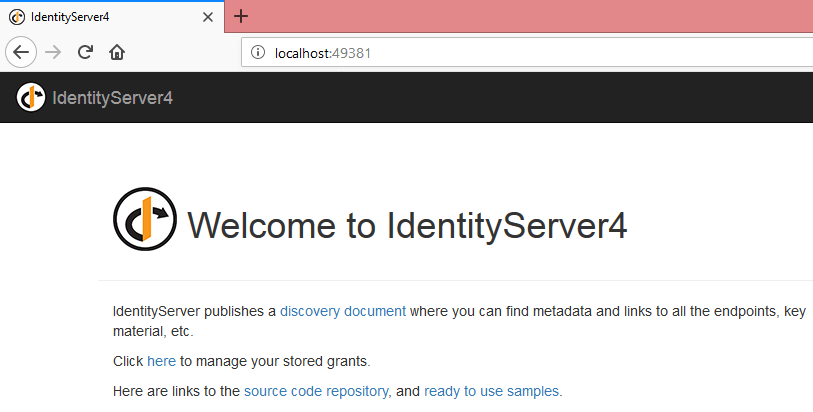Open the source code repository link
The width and height of the screenshot is (813, 412).
click(316, 391)
